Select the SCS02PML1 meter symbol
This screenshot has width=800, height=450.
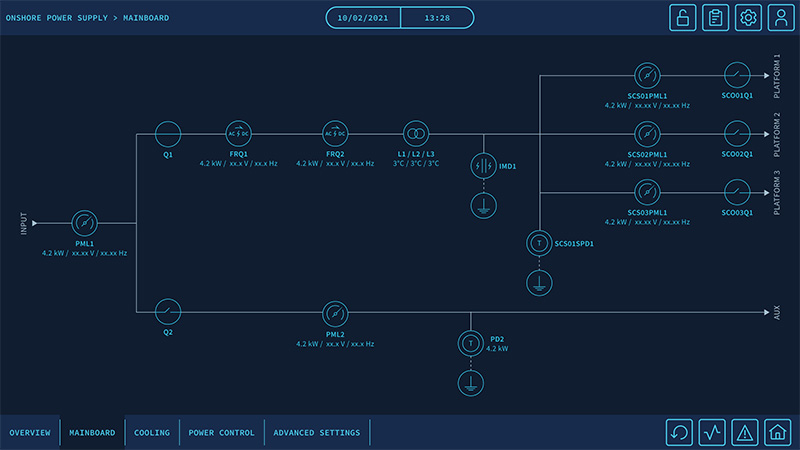click(x=647, y=134)
